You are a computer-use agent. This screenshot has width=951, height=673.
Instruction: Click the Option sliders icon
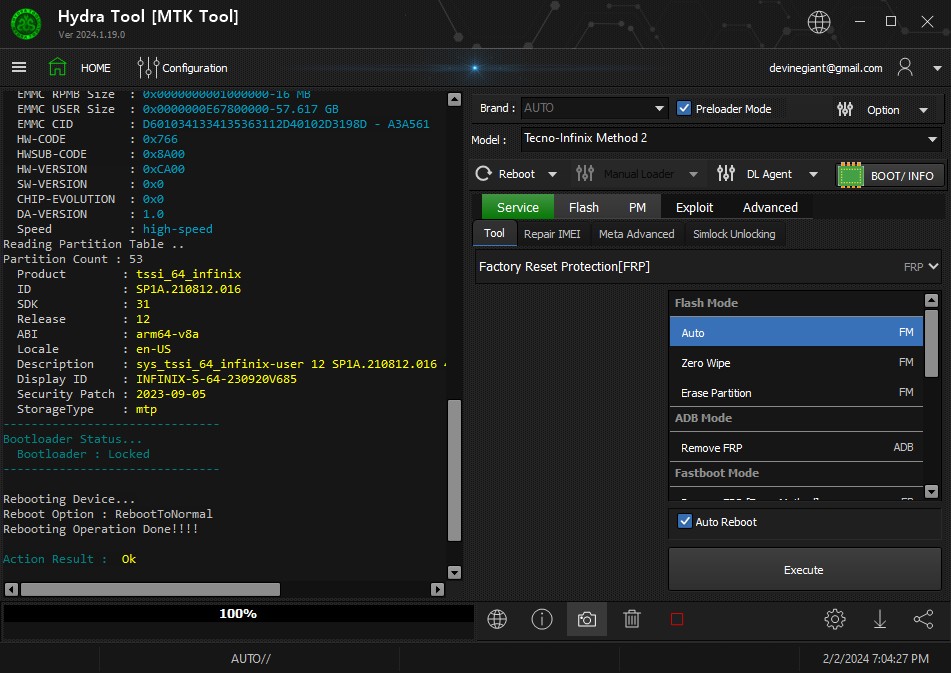(844, 109)
